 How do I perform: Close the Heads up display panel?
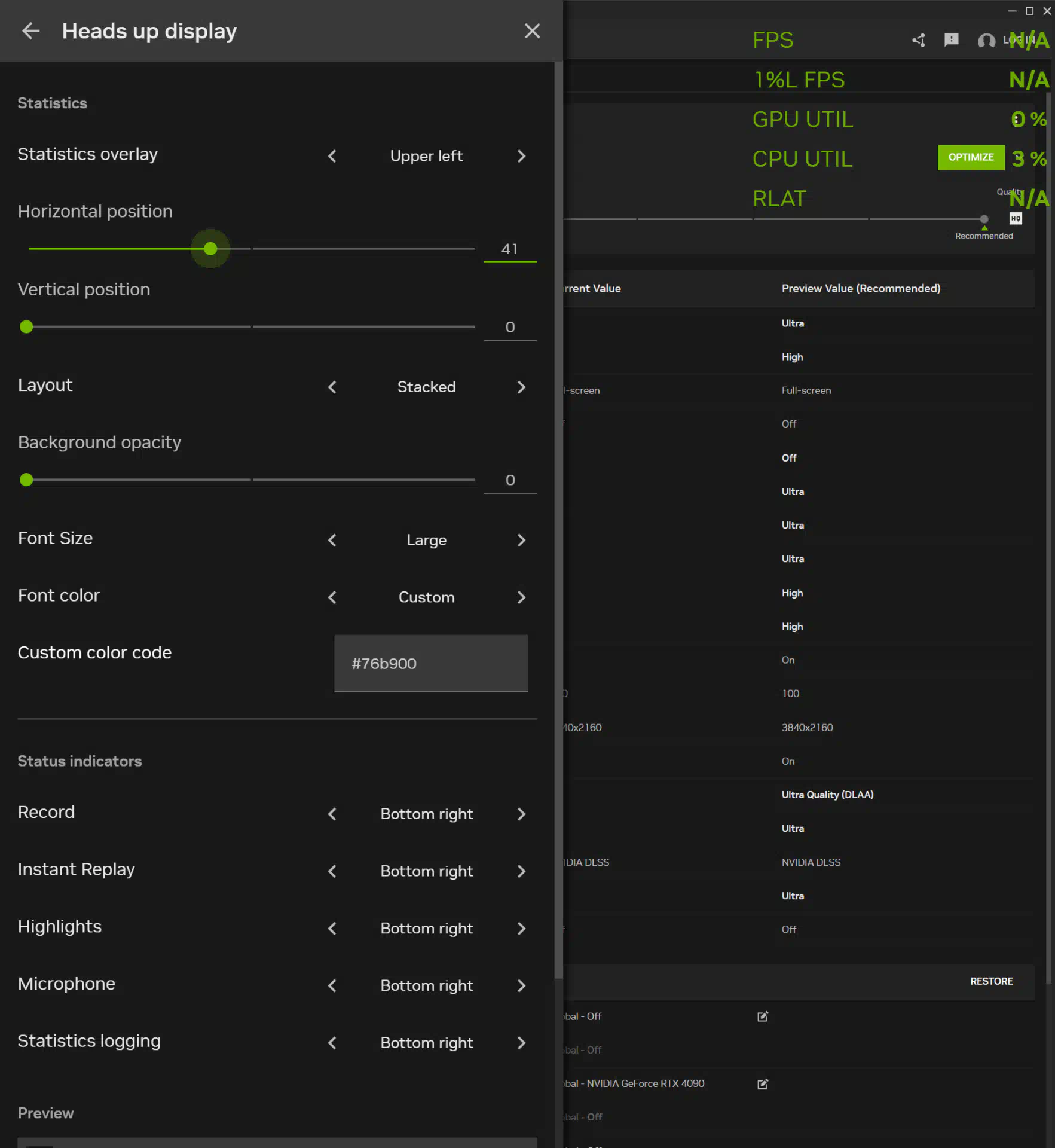coord(531,31)
